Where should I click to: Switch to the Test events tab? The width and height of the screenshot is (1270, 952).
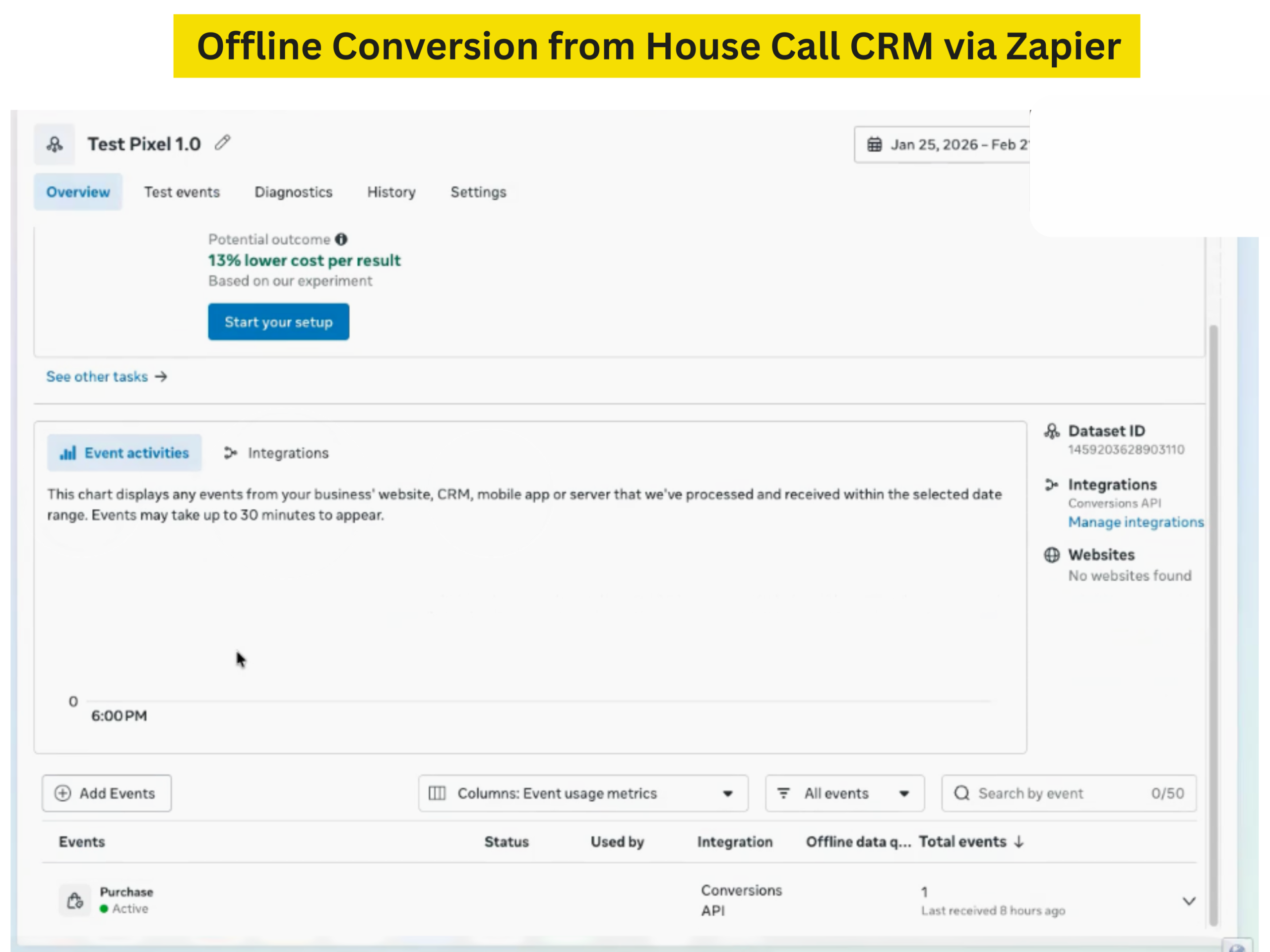(x=182, y=192)
